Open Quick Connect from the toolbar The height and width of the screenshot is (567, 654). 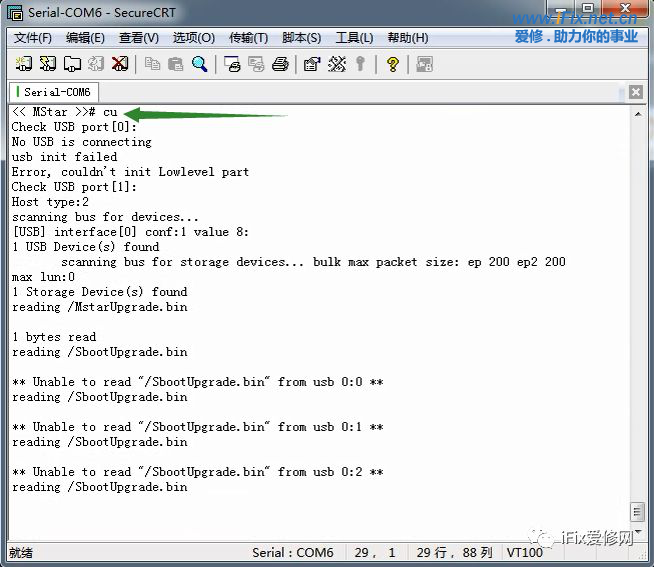pos(48,64)
